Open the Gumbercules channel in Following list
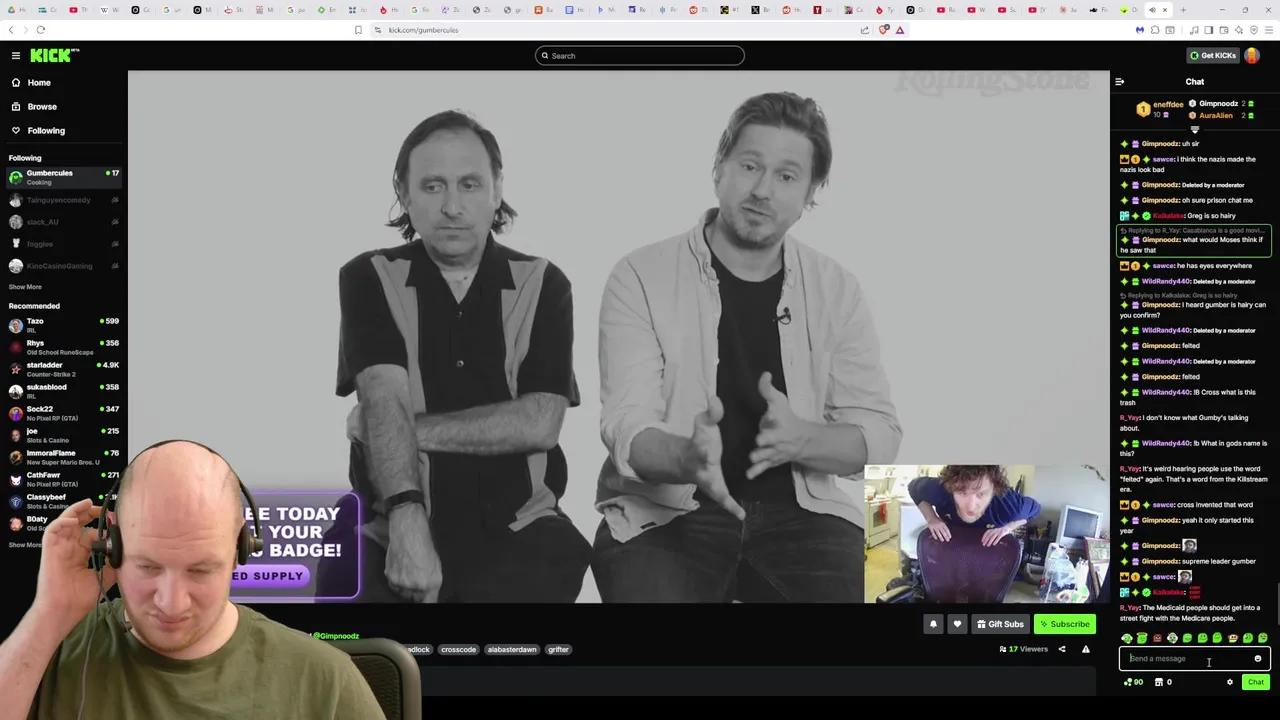This screenshot has height=720, width=1280. point(63,177)
